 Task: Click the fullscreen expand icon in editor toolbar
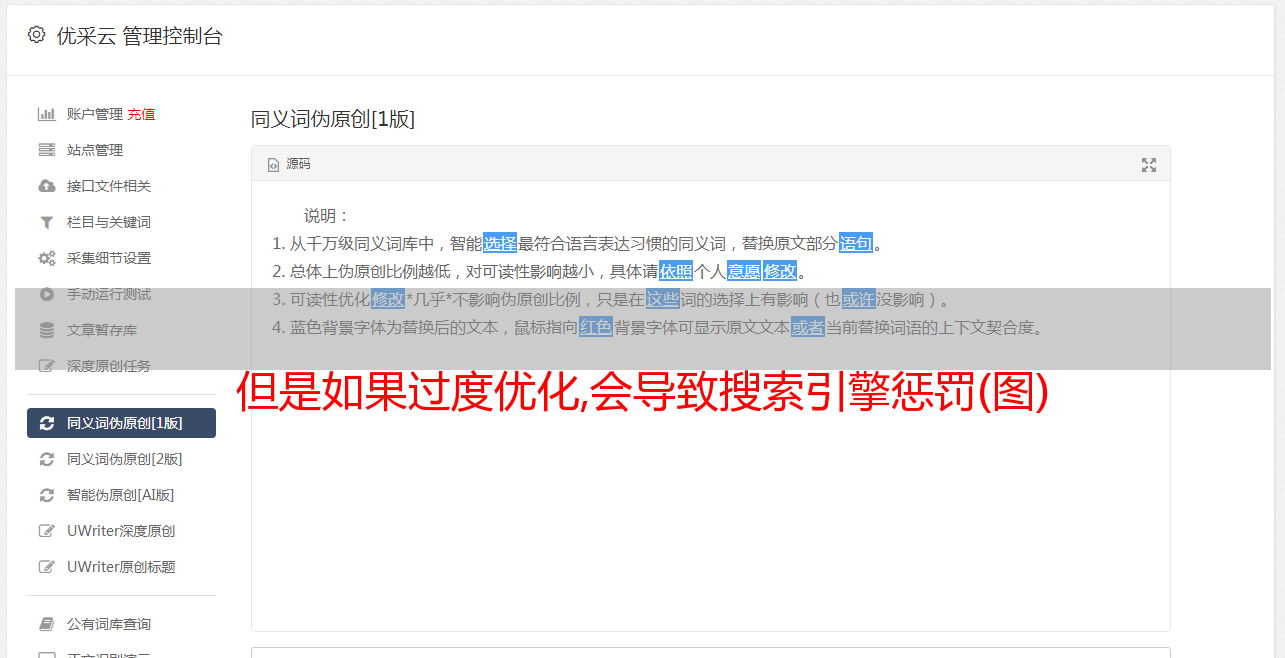pos(1149,165)
